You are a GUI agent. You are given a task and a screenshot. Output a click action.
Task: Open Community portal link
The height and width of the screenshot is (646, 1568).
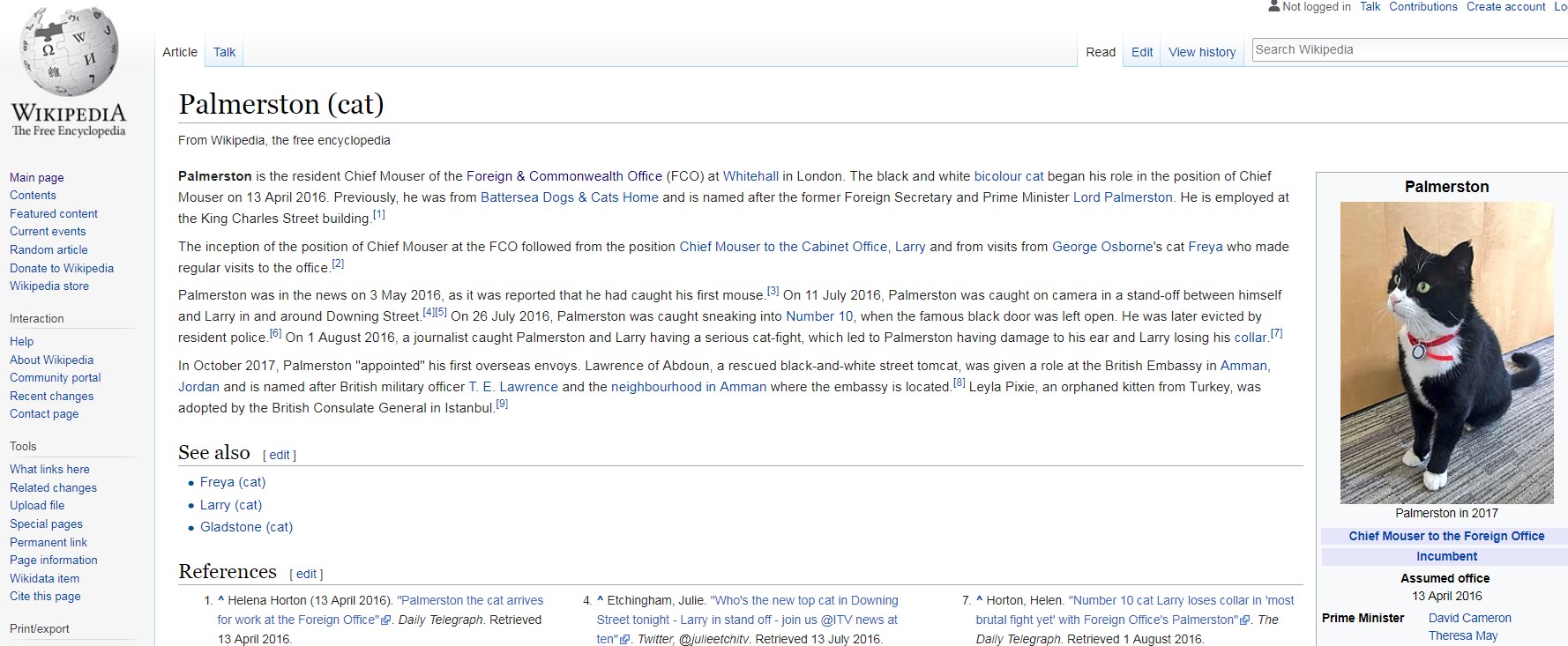56,377
